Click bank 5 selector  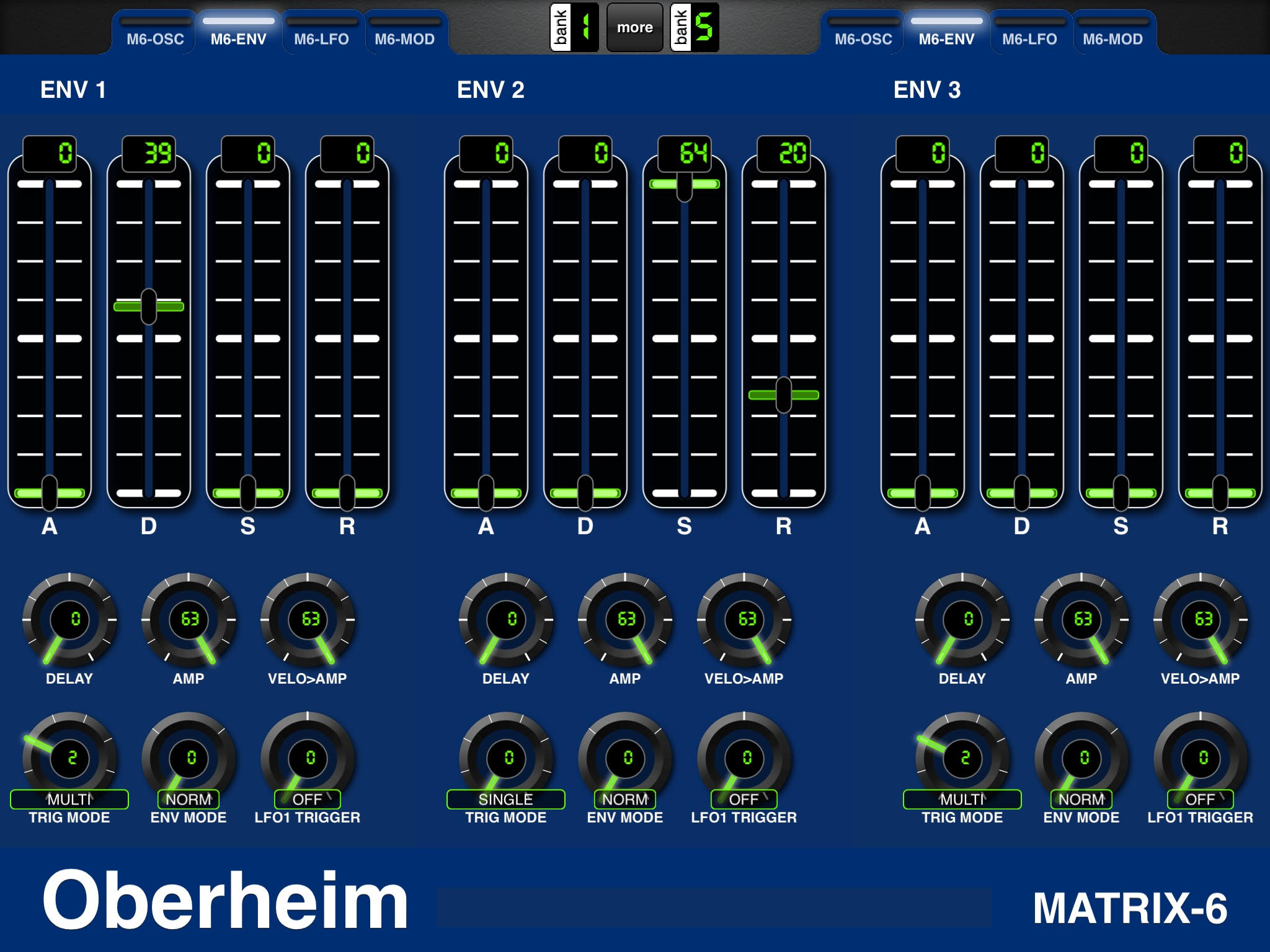(695, 27)
